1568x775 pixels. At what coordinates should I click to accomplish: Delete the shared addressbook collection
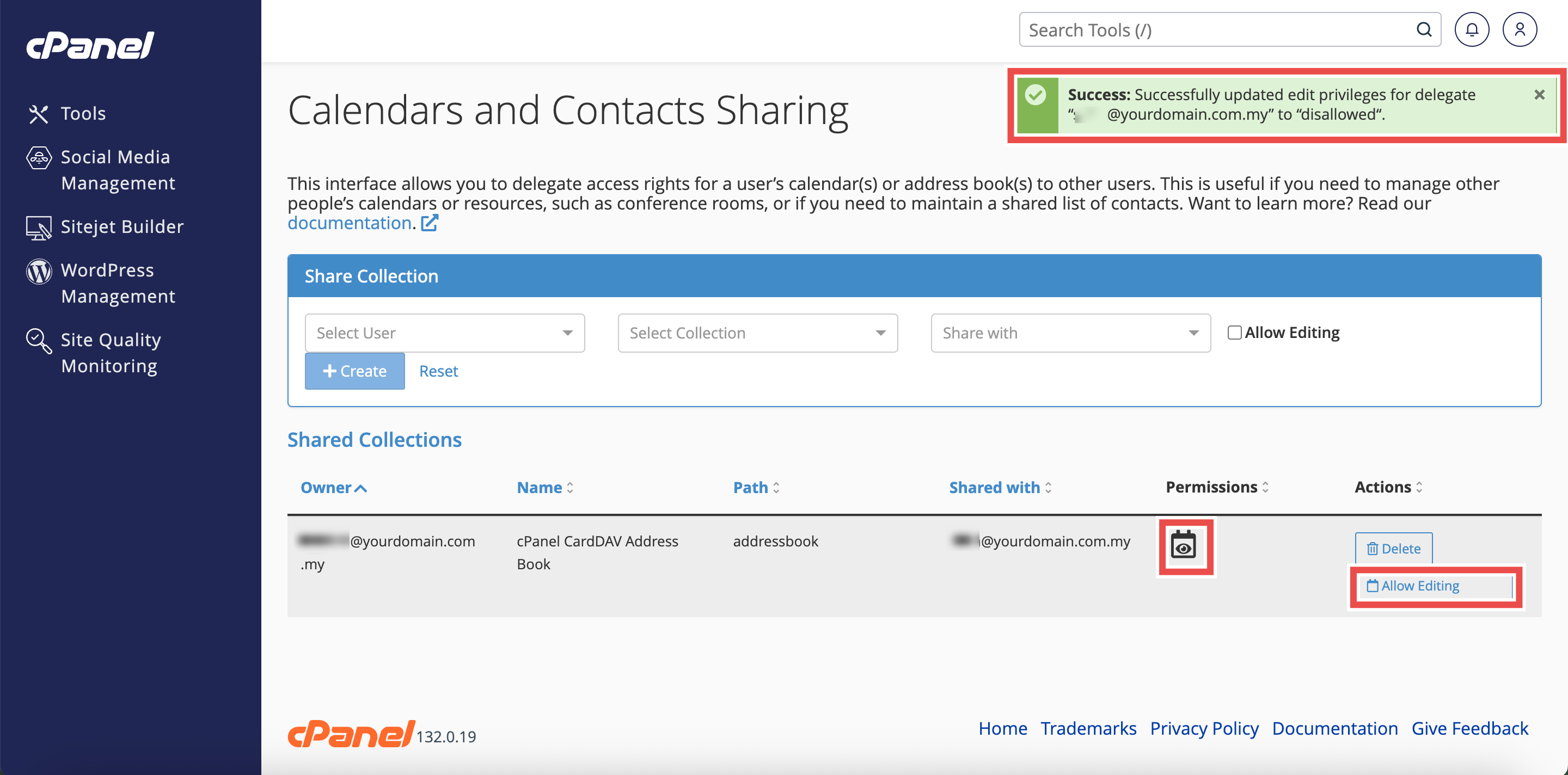pos(1393,548)
